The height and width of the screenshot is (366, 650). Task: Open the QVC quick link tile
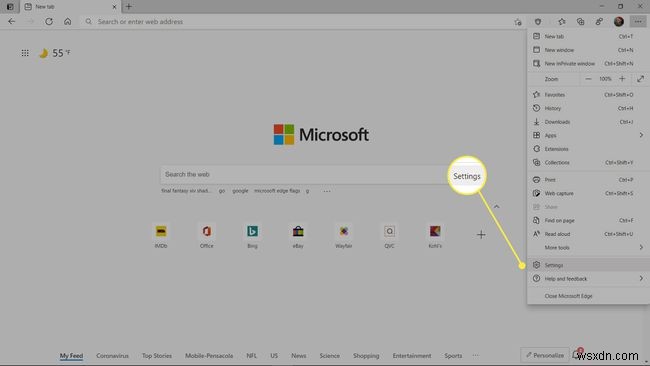point(389,236)
